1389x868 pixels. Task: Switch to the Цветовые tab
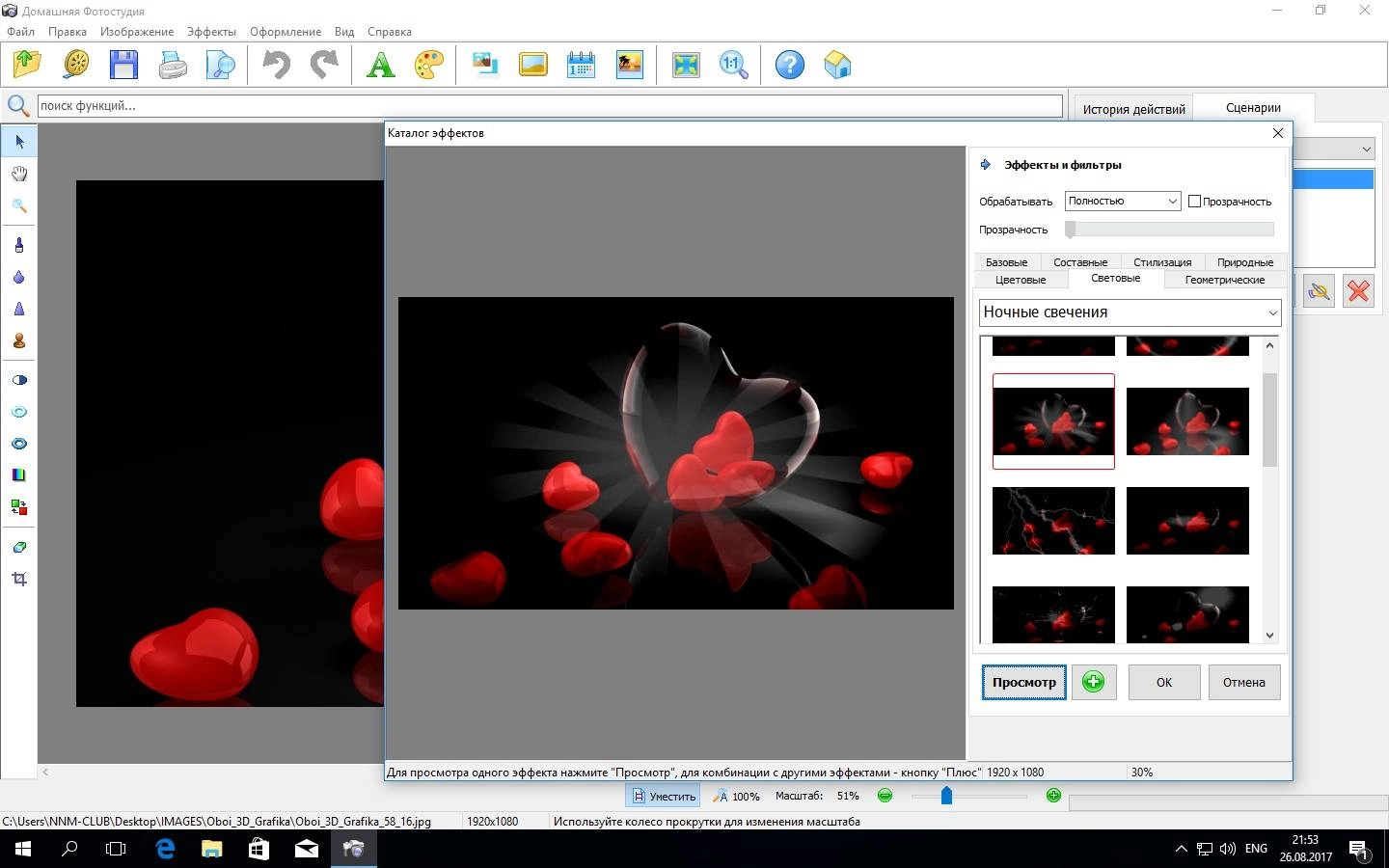pos(1021,280)
